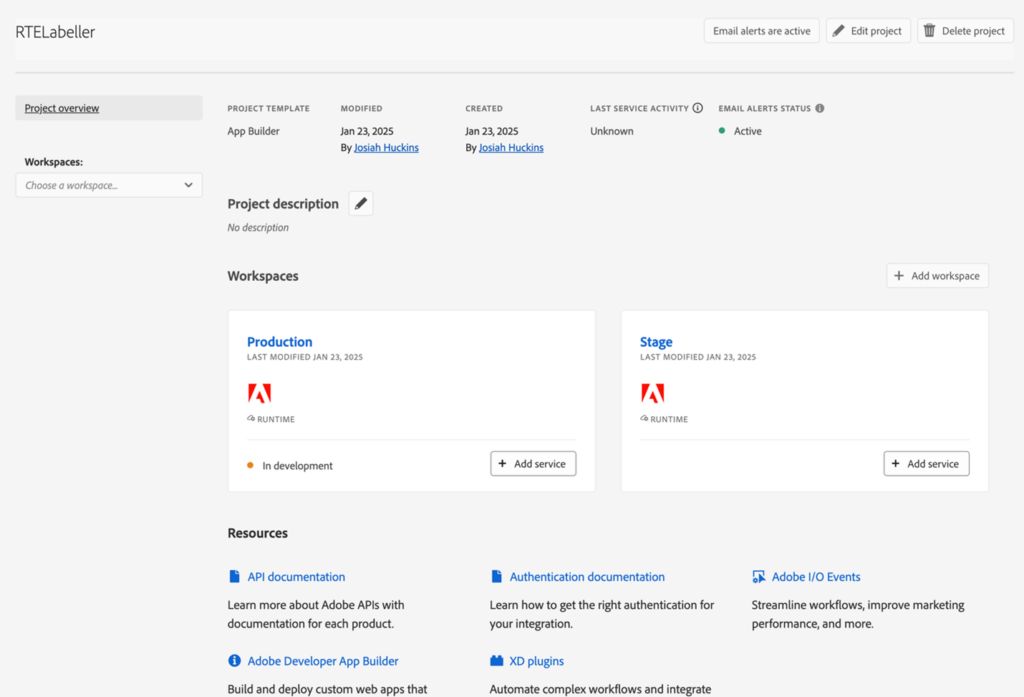The width and height of the screenshot is (1024, 697).
Task: Select Project overview in the sidebar
Action: pos(64,108)
